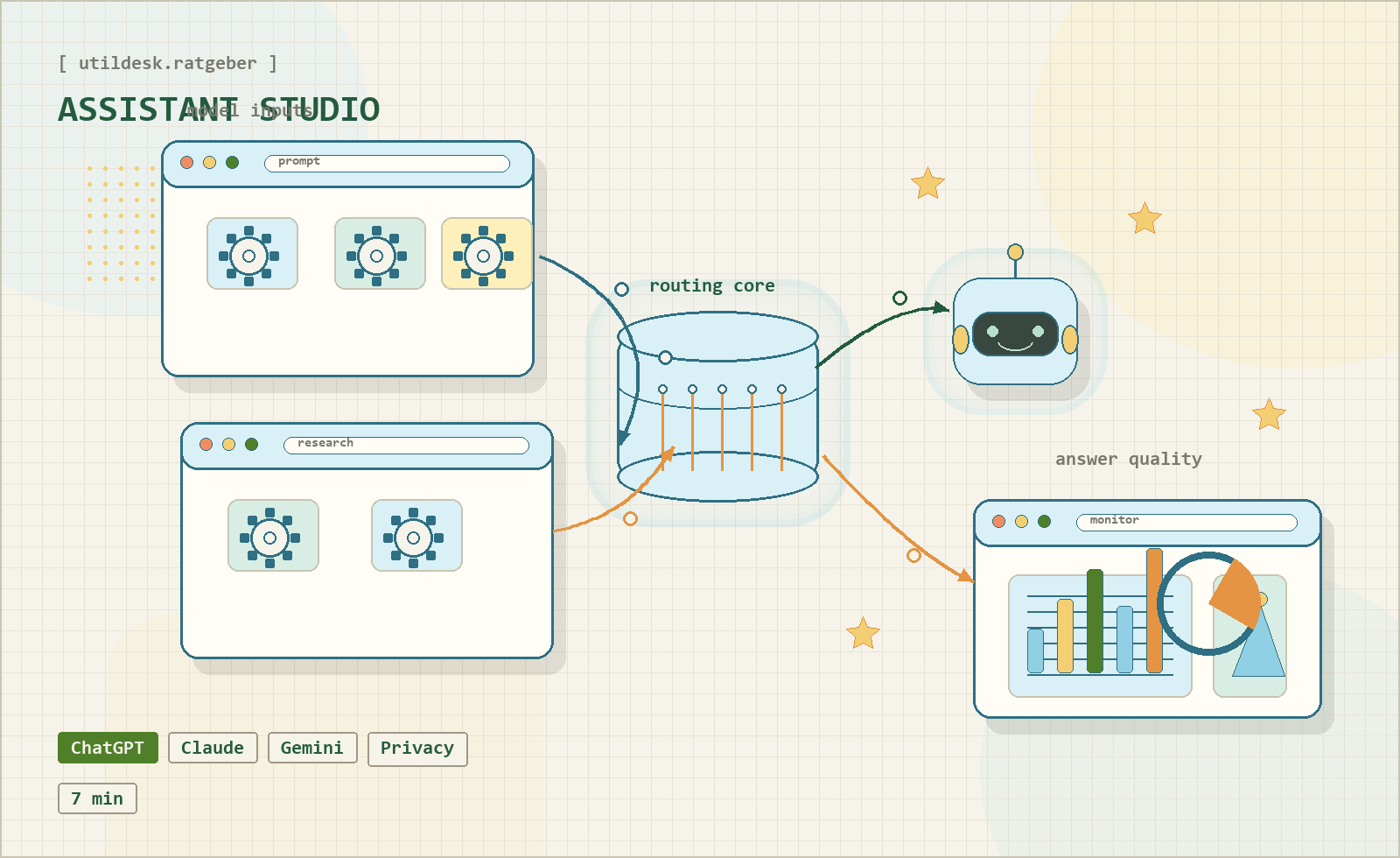This screenshot has width=1400, height=858.
Task: Select the ChatGPT tag
Action: point(108,748)
